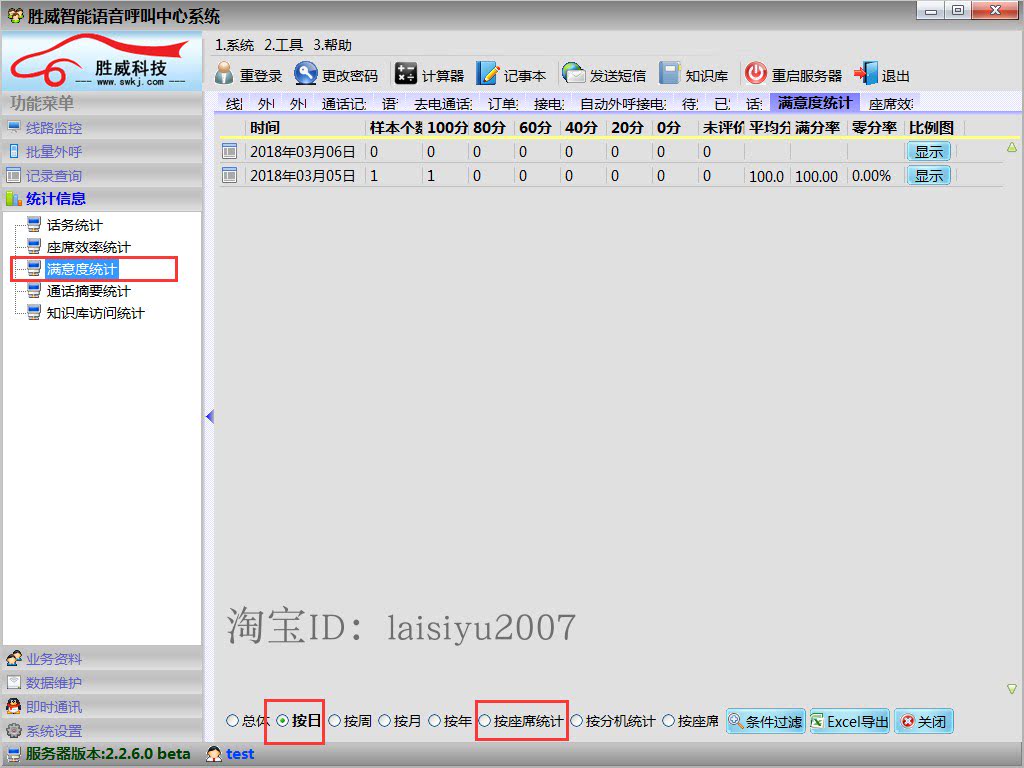Image resolution: width=1024 pixels, height=768 pixels.
Task: Select the 按分机统计 radio option
Action: point(613,721)
